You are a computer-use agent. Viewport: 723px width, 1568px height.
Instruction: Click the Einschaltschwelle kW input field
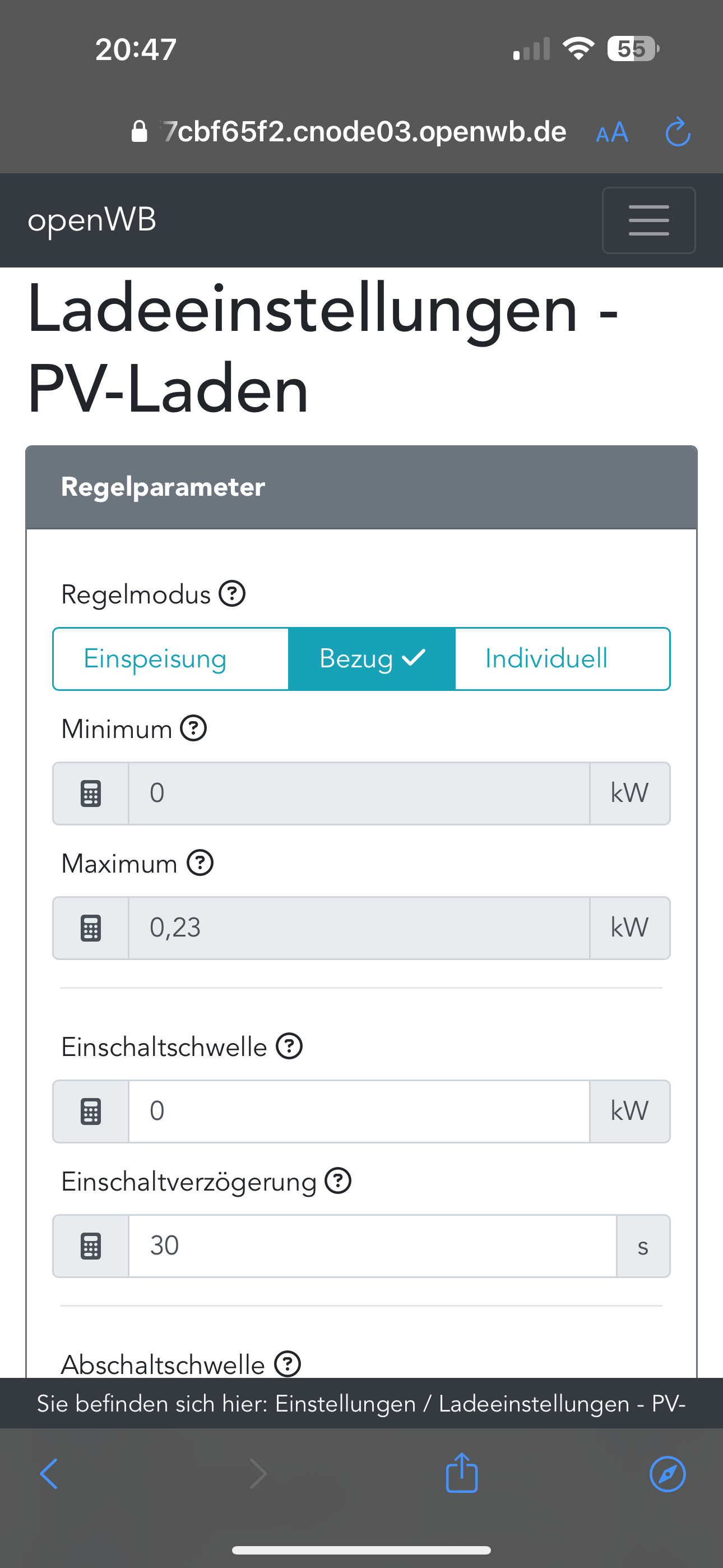359,1112
